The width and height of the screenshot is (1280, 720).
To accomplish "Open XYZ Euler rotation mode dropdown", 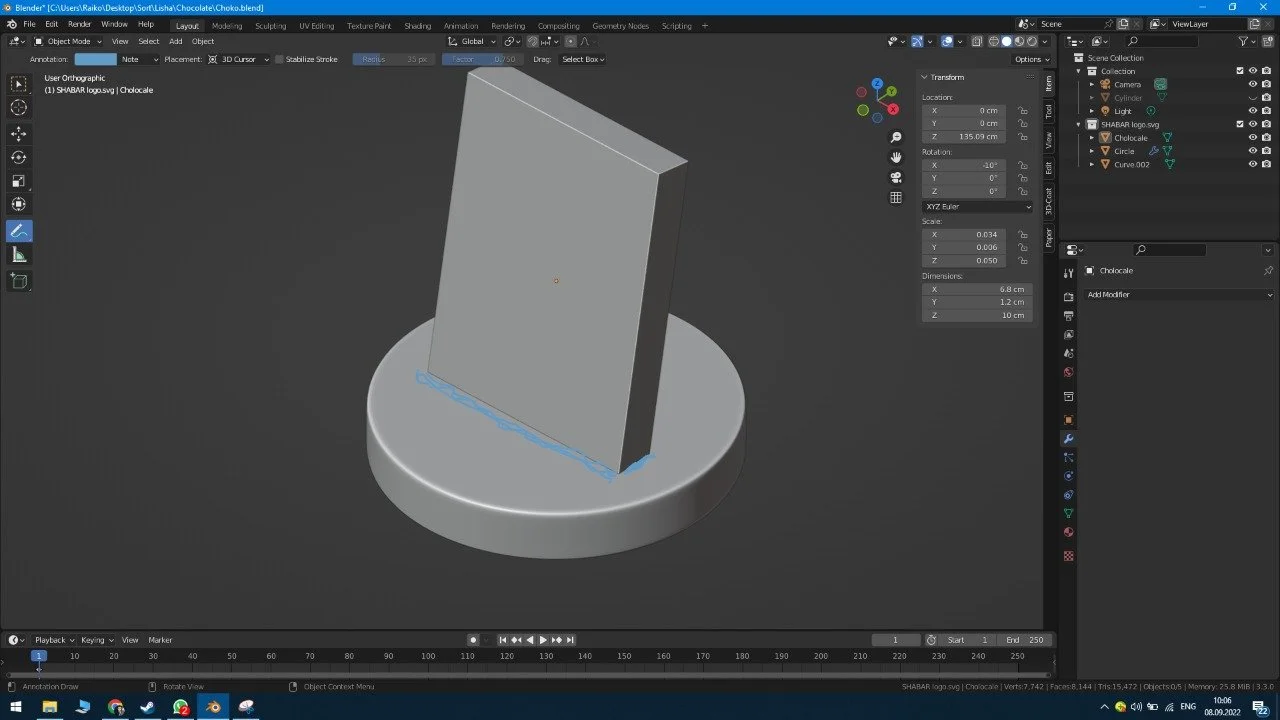I will (977, 206).
